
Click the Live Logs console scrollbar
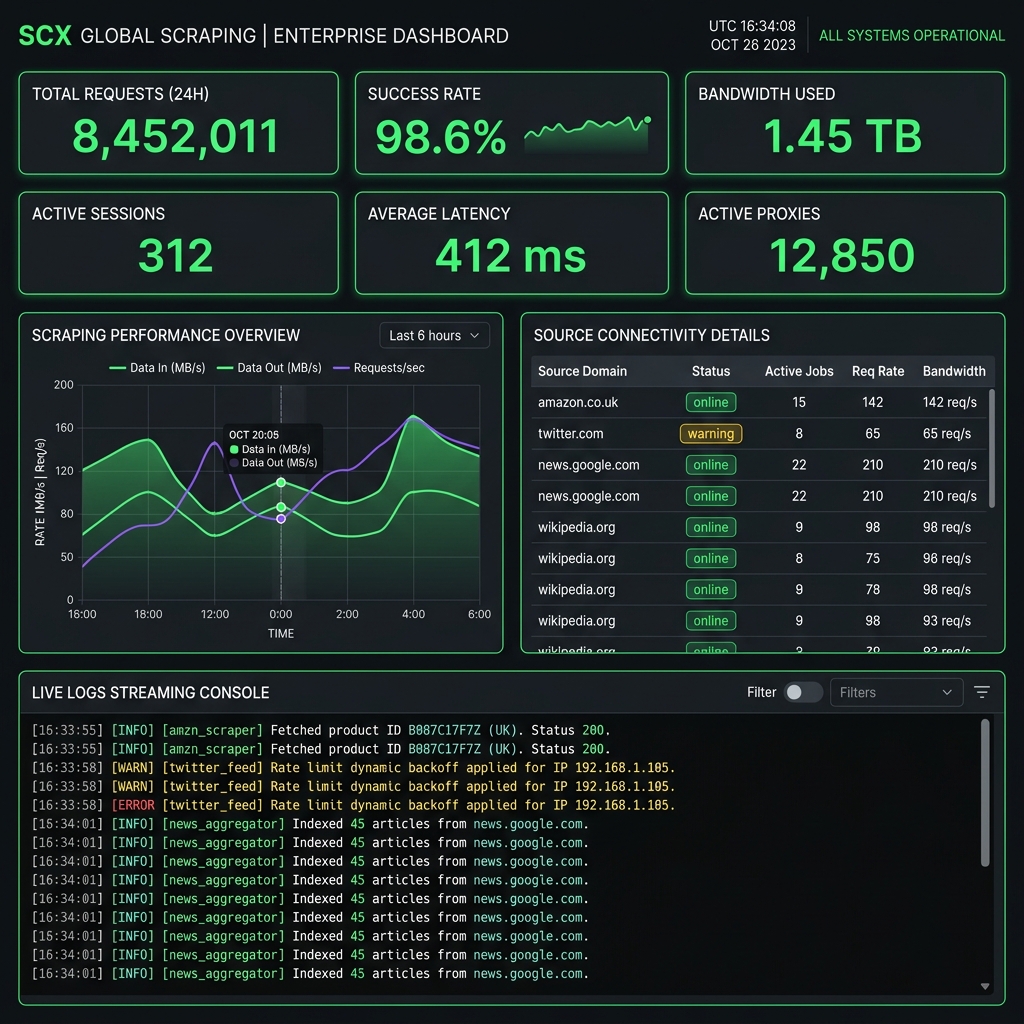(985, 793)
